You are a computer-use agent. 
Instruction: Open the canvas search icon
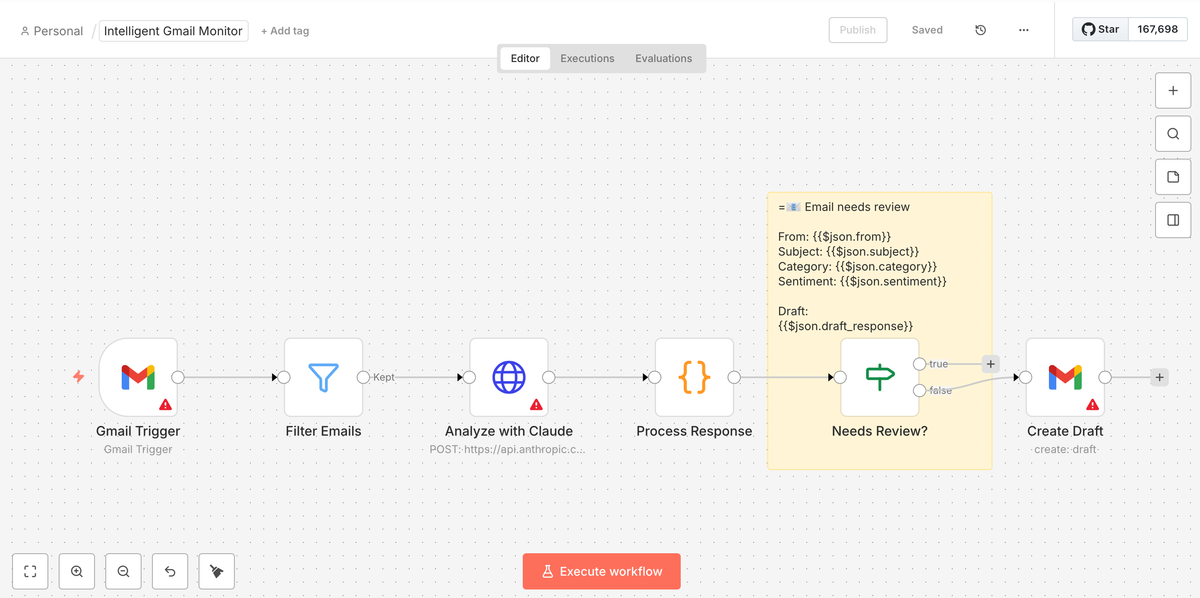[x=1173, y=133]
